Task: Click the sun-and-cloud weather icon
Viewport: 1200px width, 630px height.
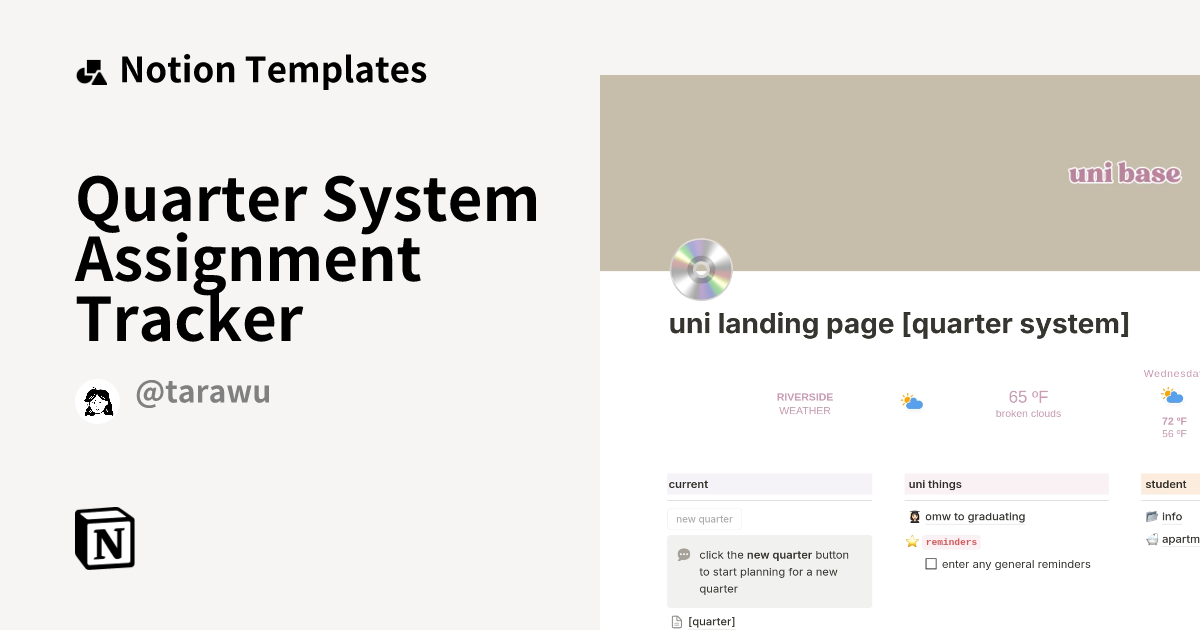Action: (912, 401)
